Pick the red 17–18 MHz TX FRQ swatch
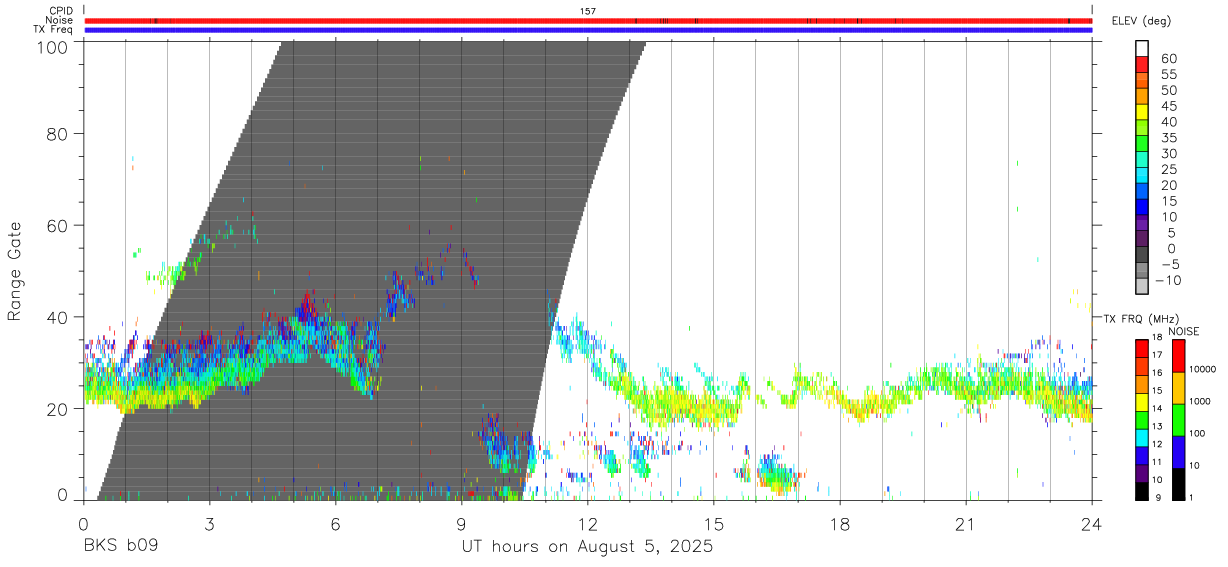 click(x=1142, y=348)
